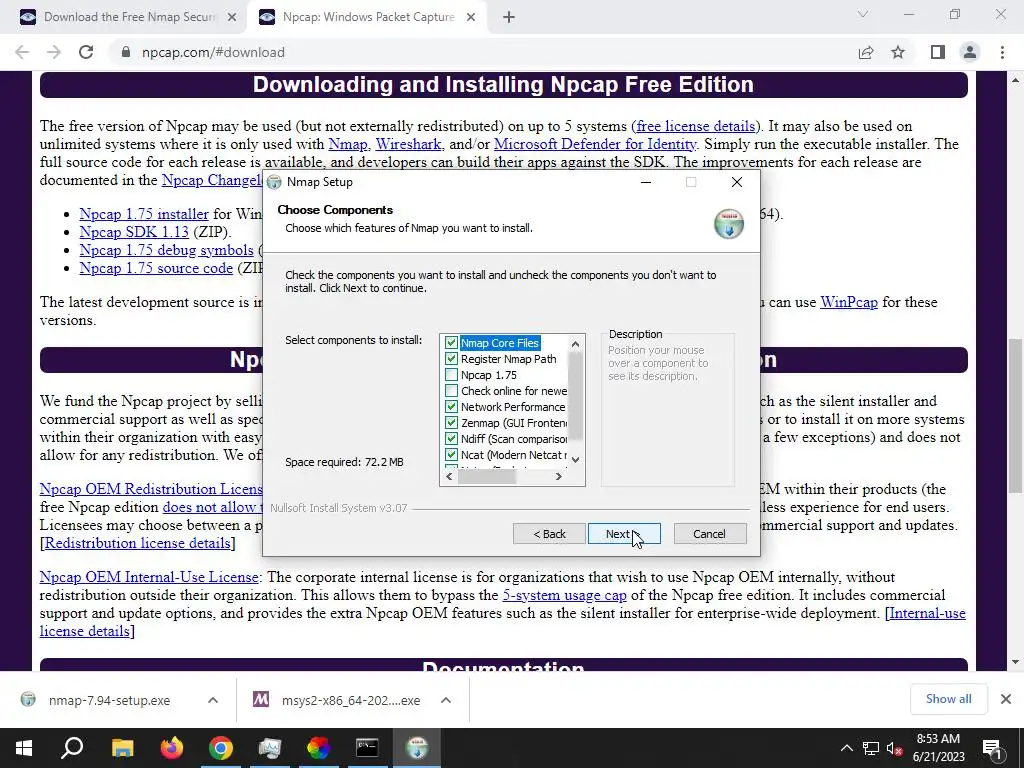Close the downloads bar
Screen dimensions: 1024x768
point(1006,699)
